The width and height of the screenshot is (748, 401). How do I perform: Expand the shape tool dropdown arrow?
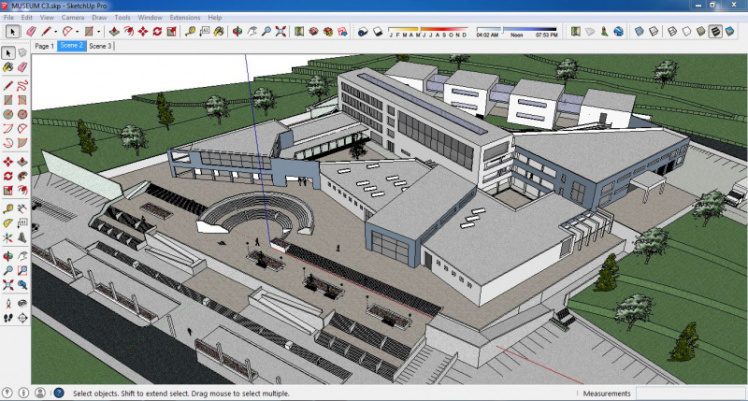coord(99,31)
